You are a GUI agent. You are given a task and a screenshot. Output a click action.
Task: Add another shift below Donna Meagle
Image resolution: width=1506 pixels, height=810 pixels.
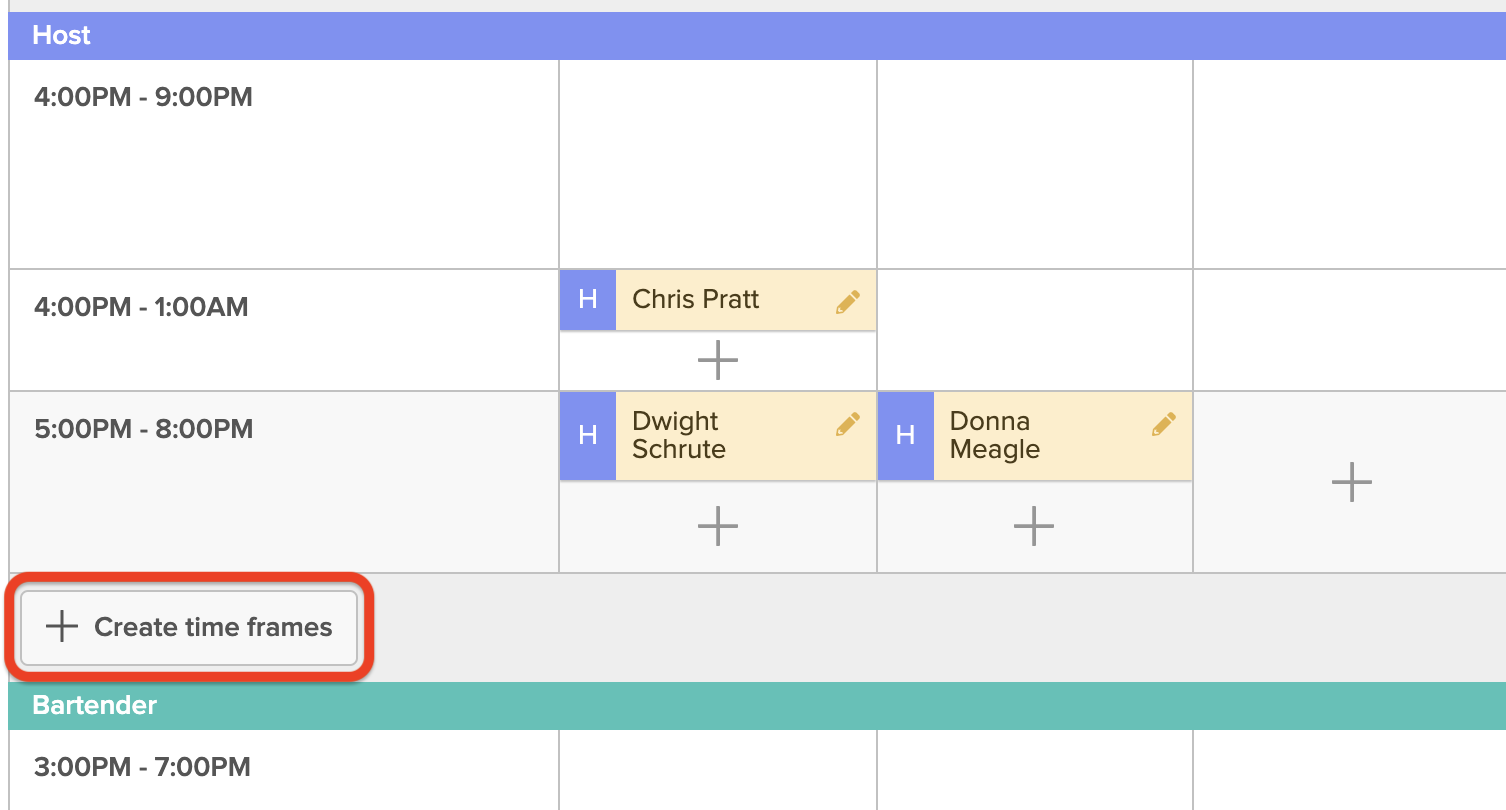coord(1033,525)
